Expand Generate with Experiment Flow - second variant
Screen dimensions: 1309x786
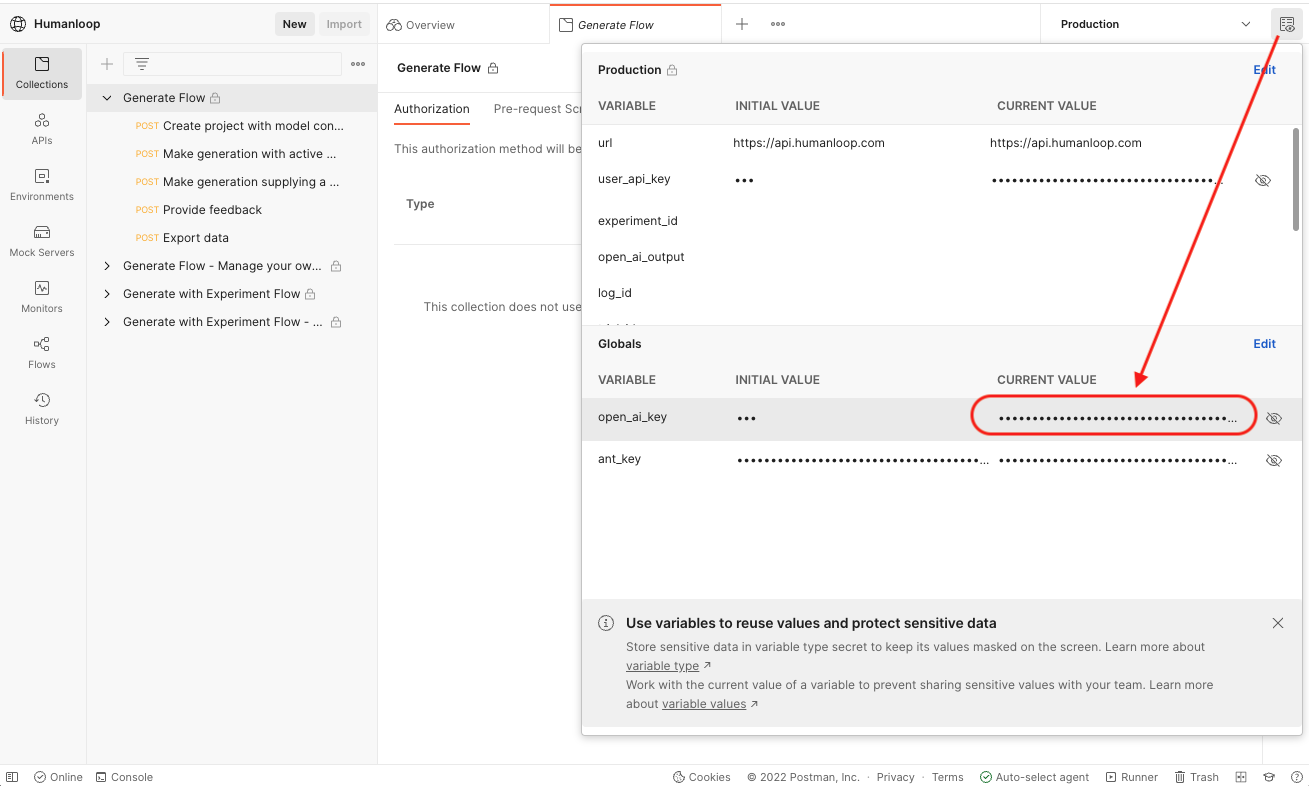(107, 322)
